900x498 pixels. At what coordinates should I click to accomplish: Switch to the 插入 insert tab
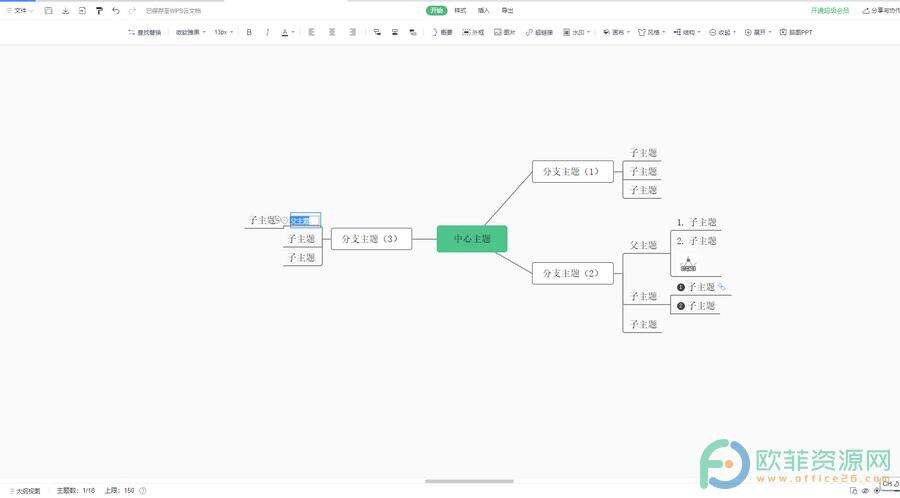pyautogui.click(x=484, y=10)
